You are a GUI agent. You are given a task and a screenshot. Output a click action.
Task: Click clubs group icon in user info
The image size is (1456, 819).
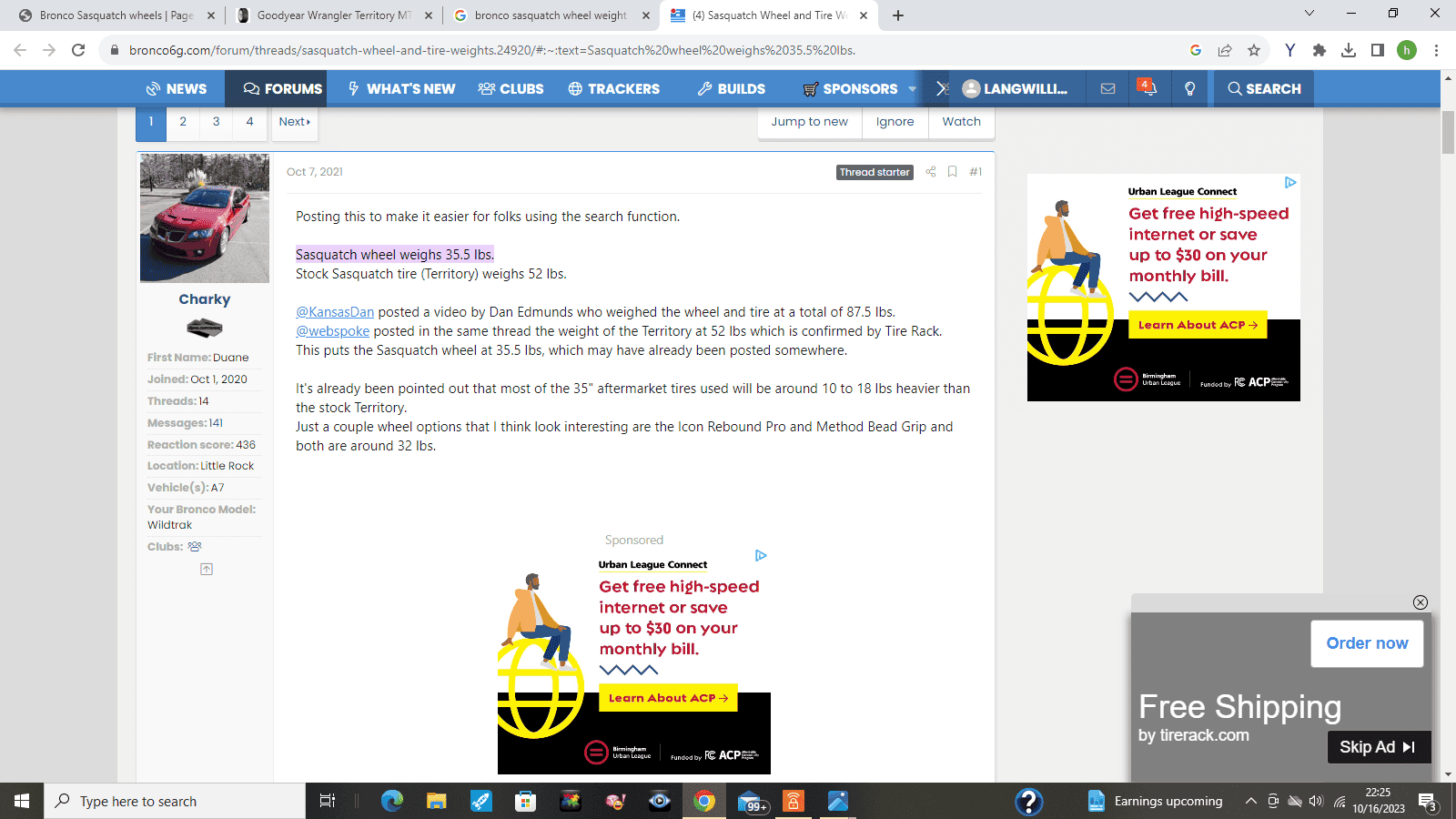click(195, 547)
